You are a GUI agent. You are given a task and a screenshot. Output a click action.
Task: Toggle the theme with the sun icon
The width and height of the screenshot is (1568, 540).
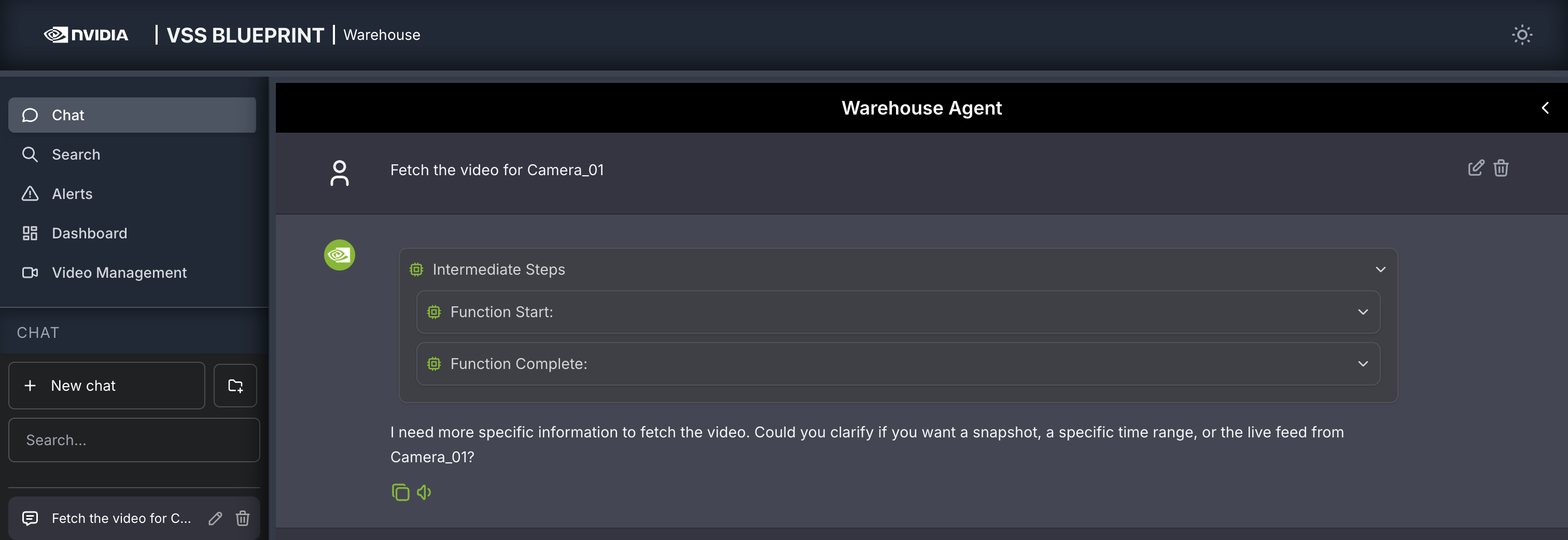pos(1522,35)
